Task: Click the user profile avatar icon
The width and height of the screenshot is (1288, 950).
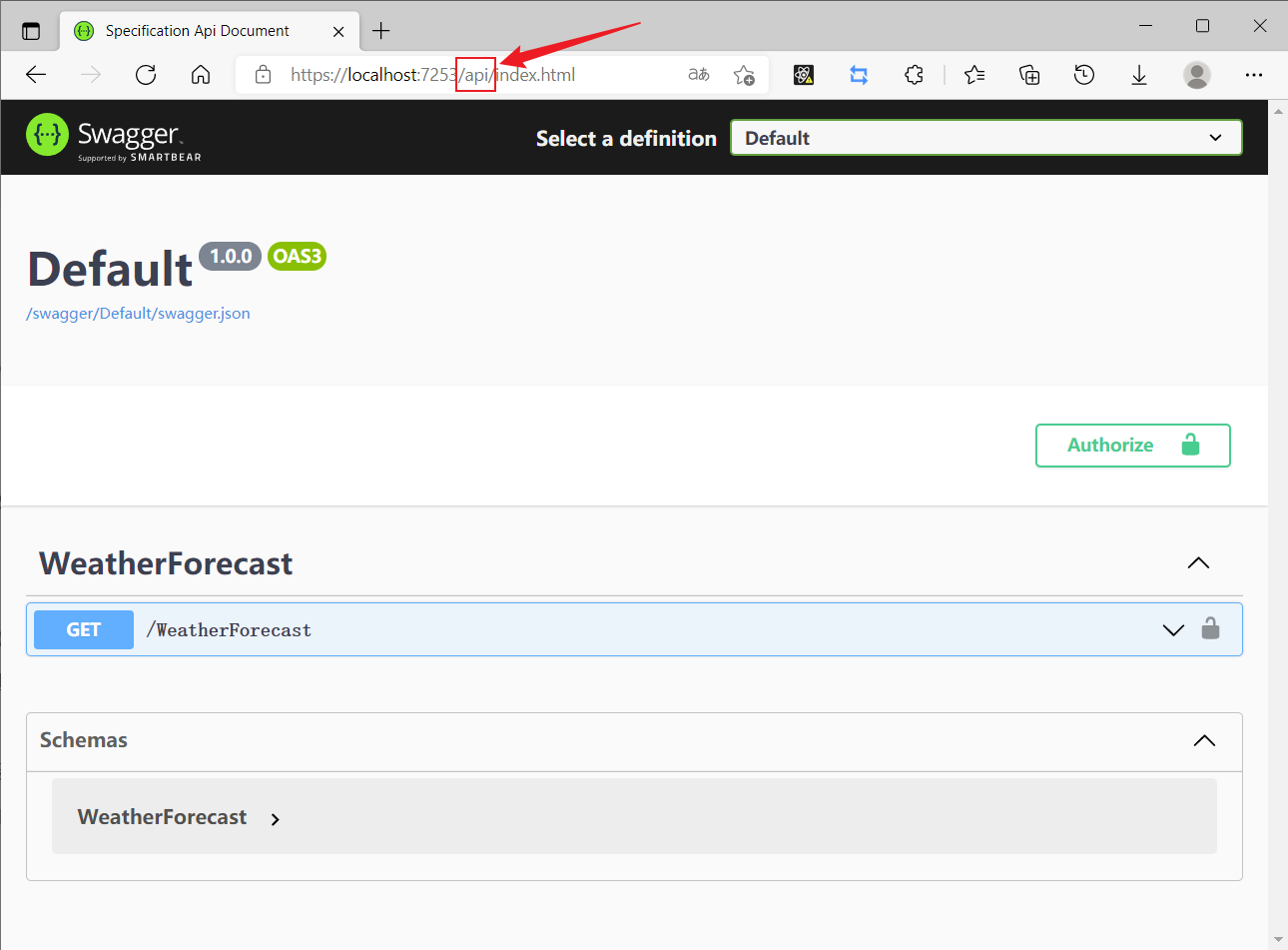Action: tap(1196, 75)
